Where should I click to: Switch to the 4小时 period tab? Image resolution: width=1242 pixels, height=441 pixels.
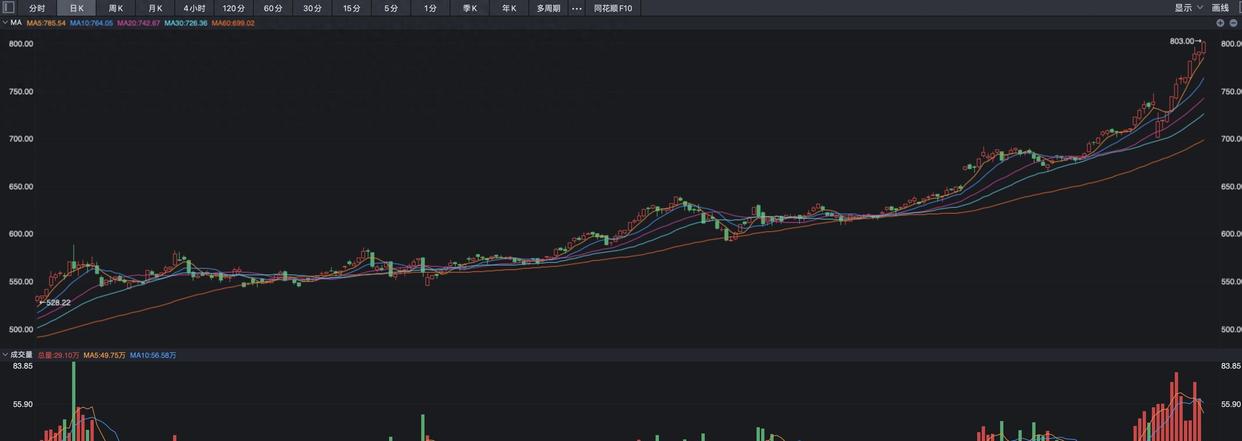(194, 8)
